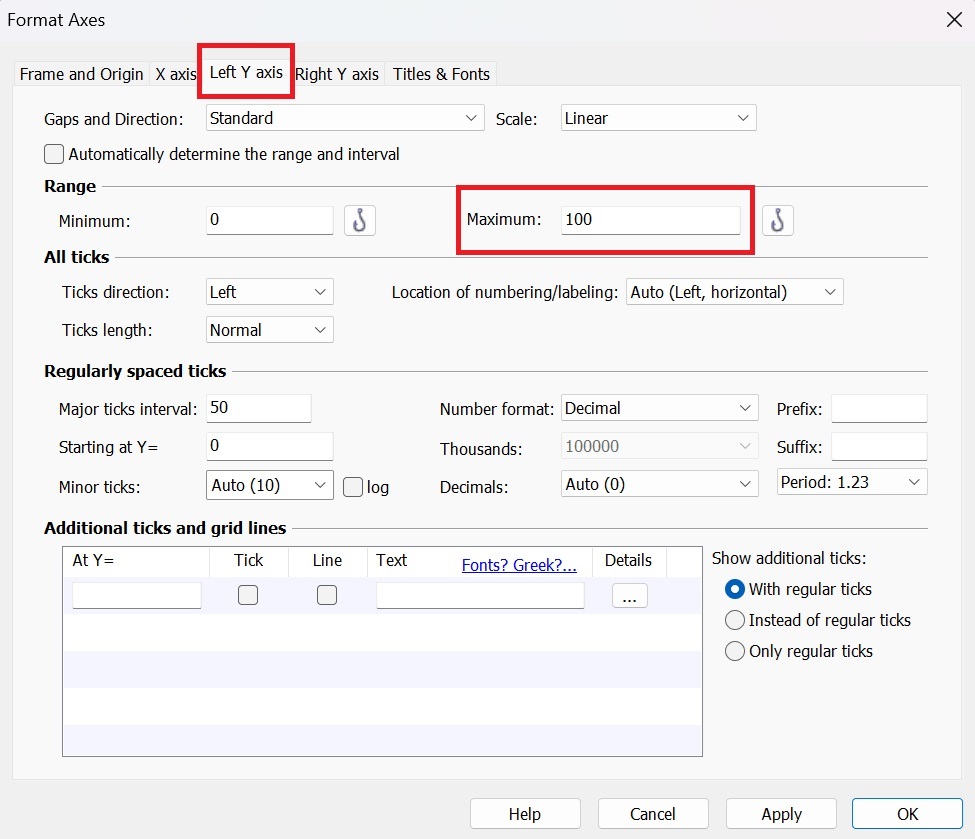Select Instead of regular ticks option
This screenshot has width=975, height=839.
[x=735, y=620]
